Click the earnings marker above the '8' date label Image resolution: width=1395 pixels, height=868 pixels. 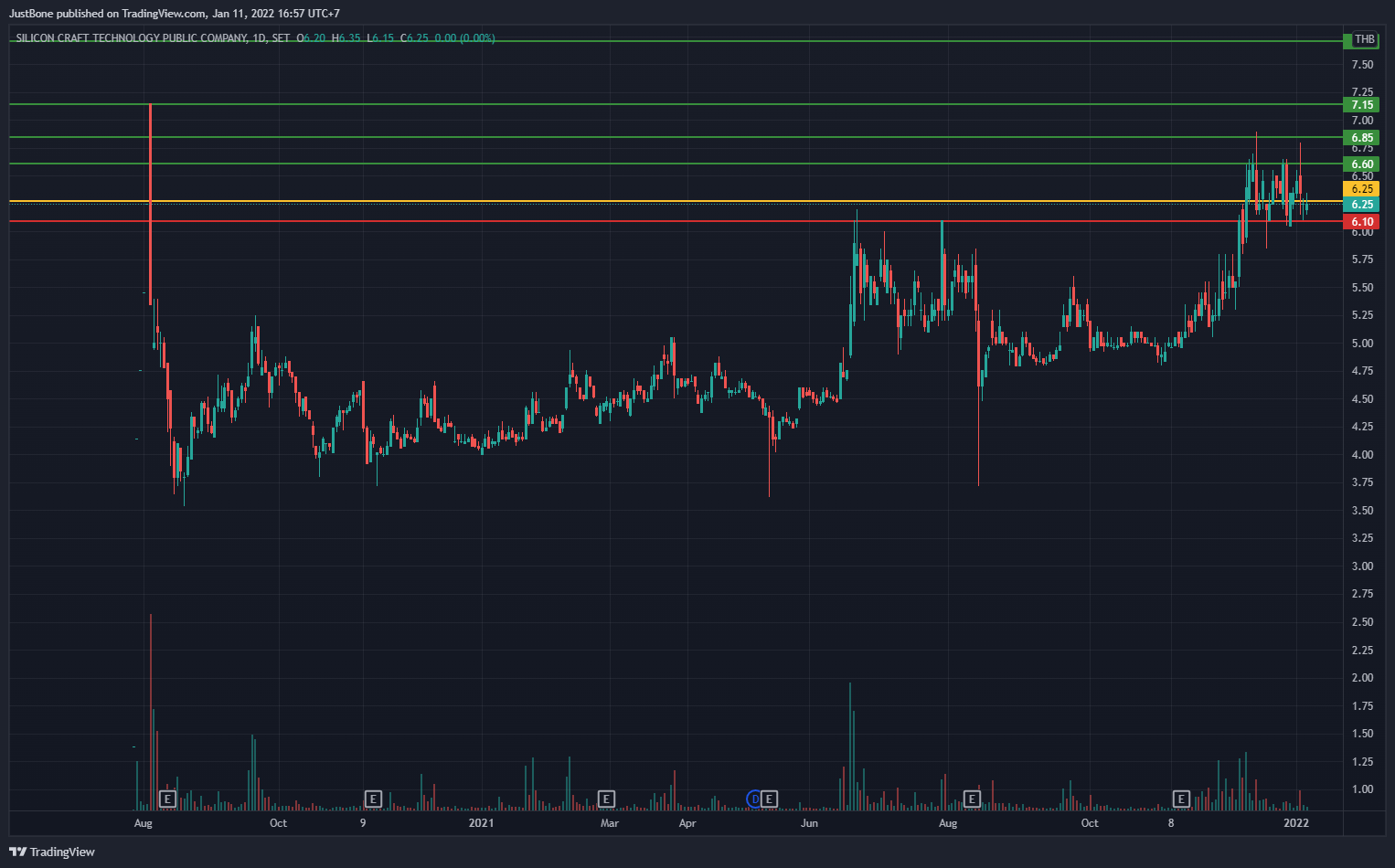coord(1181,799)
